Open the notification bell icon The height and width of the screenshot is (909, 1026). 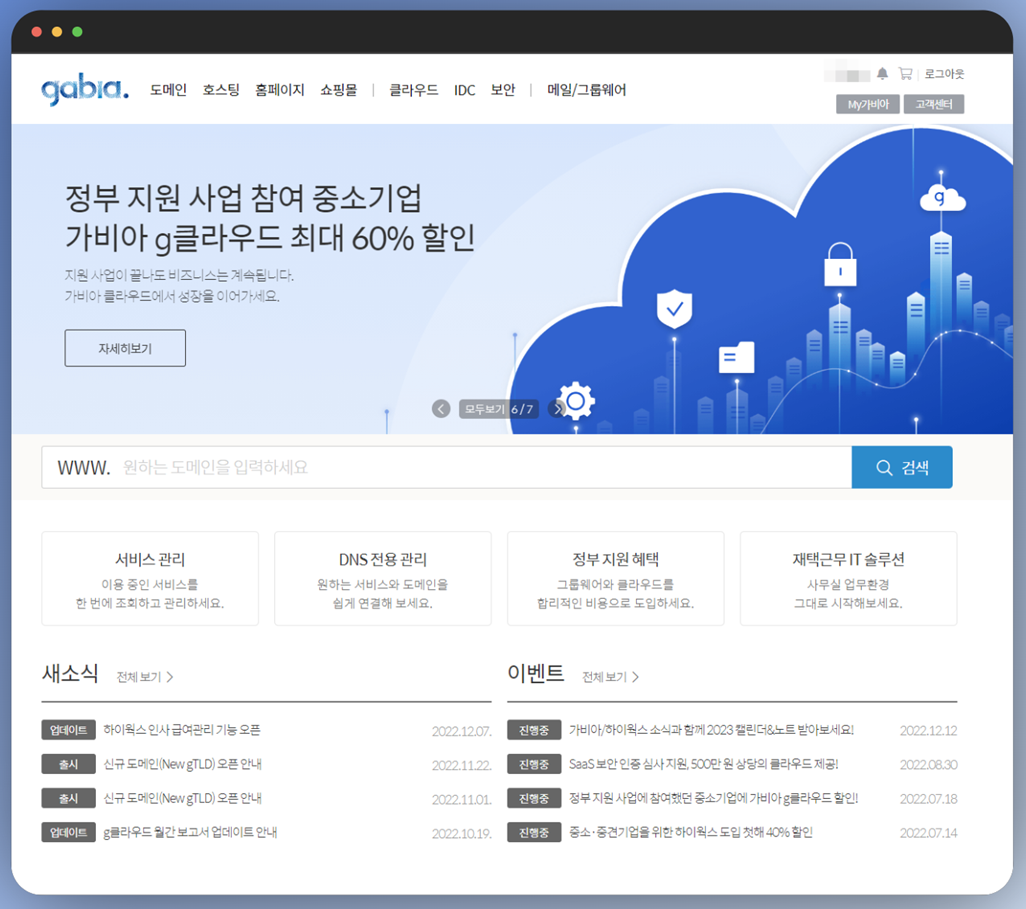pyautogui.click(x=882, y=73)
